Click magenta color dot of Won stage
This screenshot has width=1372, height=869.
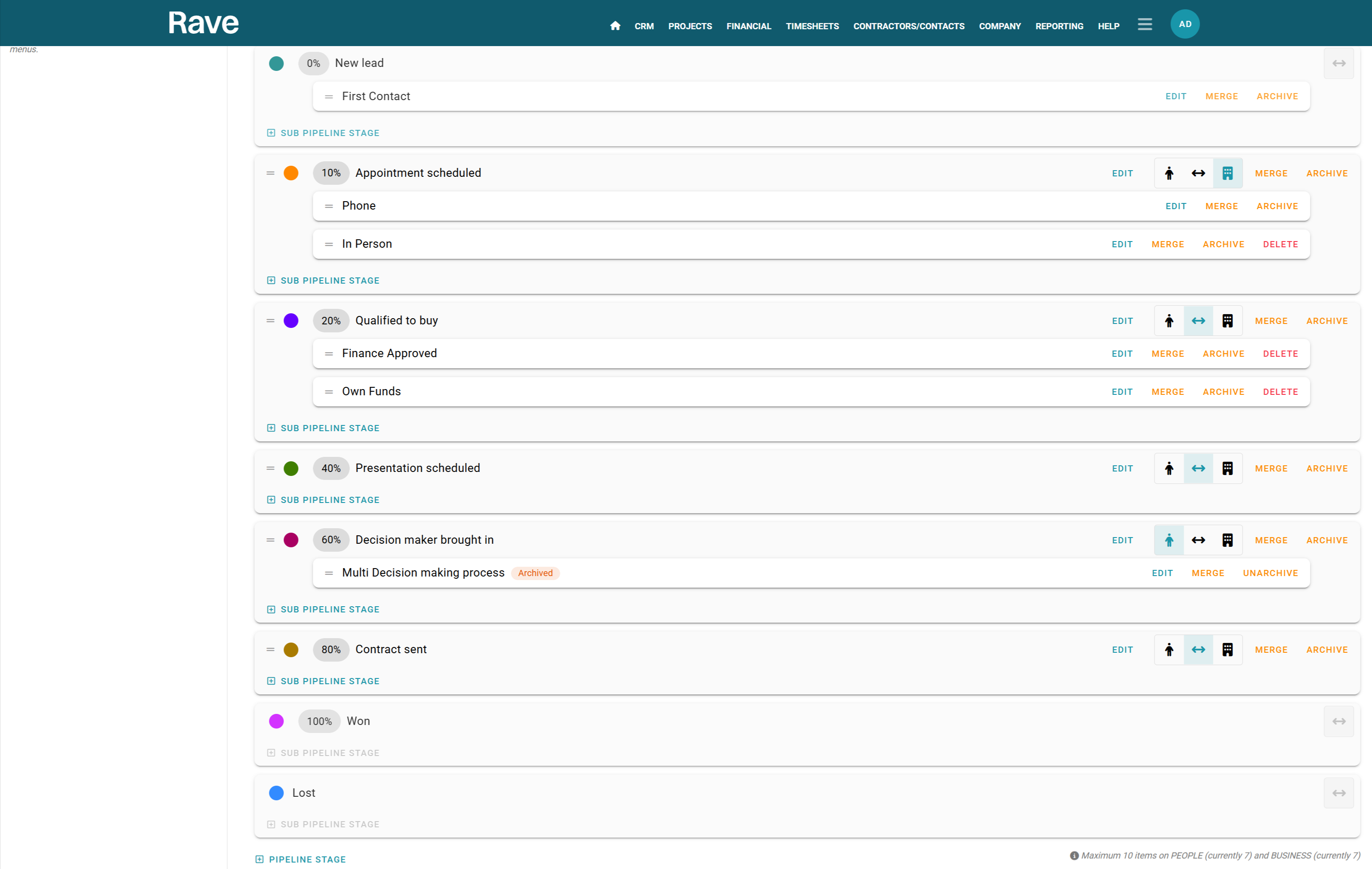276,721
